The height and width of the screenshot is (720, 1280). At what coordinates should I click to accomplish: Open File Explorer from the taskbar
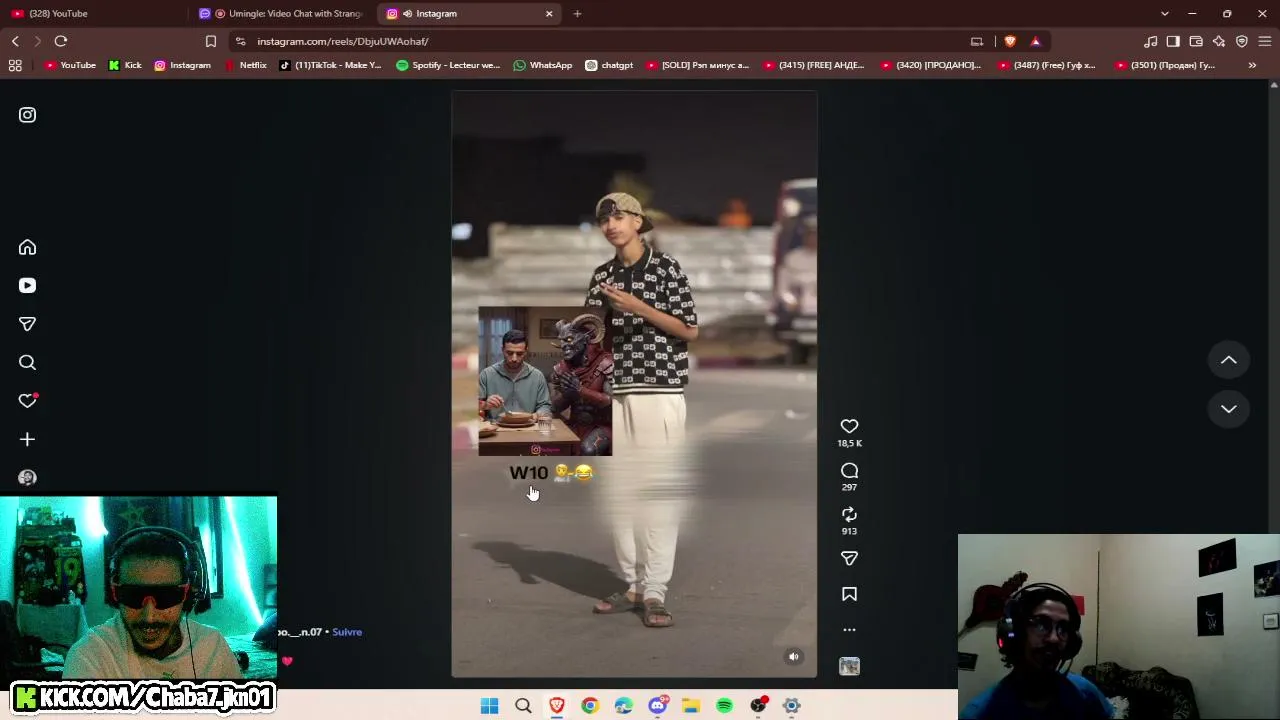pyautogui.click(x=691, y=706)
